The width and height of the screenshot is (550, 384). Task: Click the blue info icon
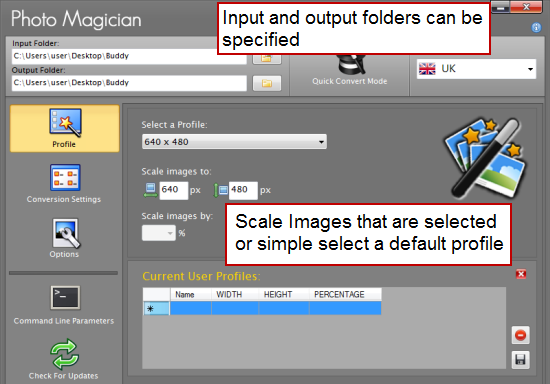pyautogui.click(x=536, y=27)
